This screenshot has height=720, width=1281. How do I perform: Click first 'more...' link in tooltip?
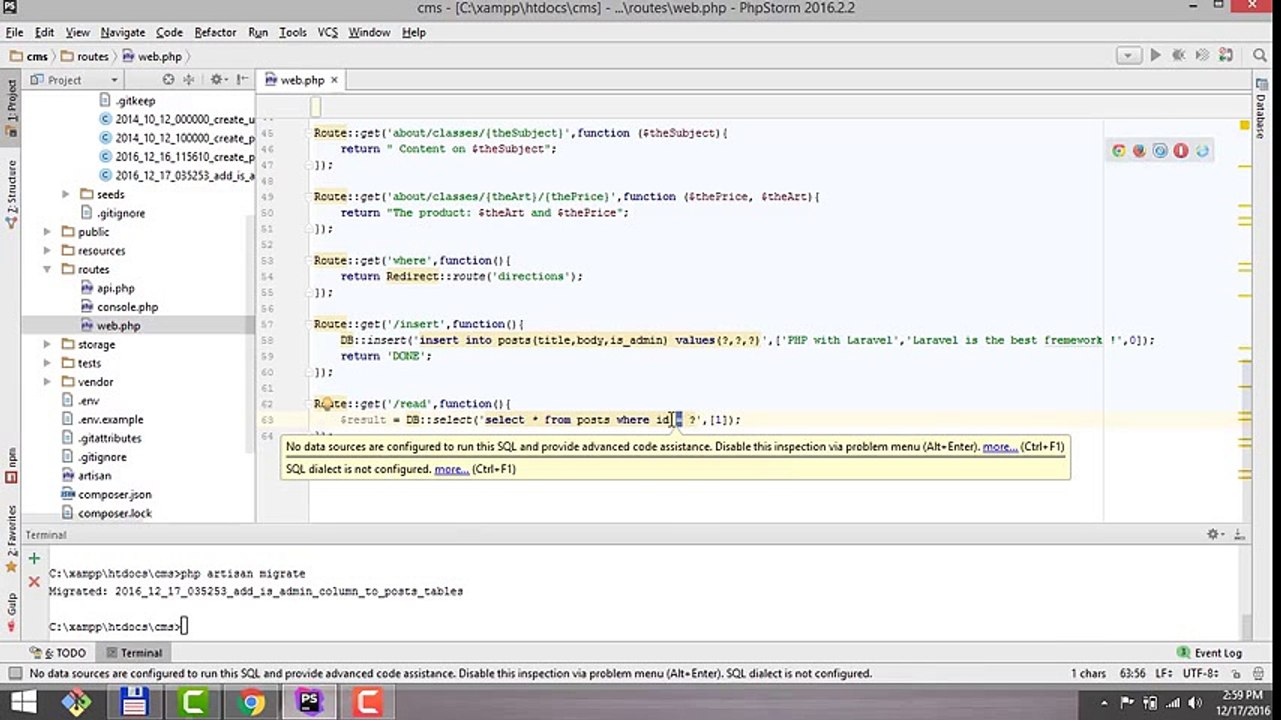(x=1000, y=447)
